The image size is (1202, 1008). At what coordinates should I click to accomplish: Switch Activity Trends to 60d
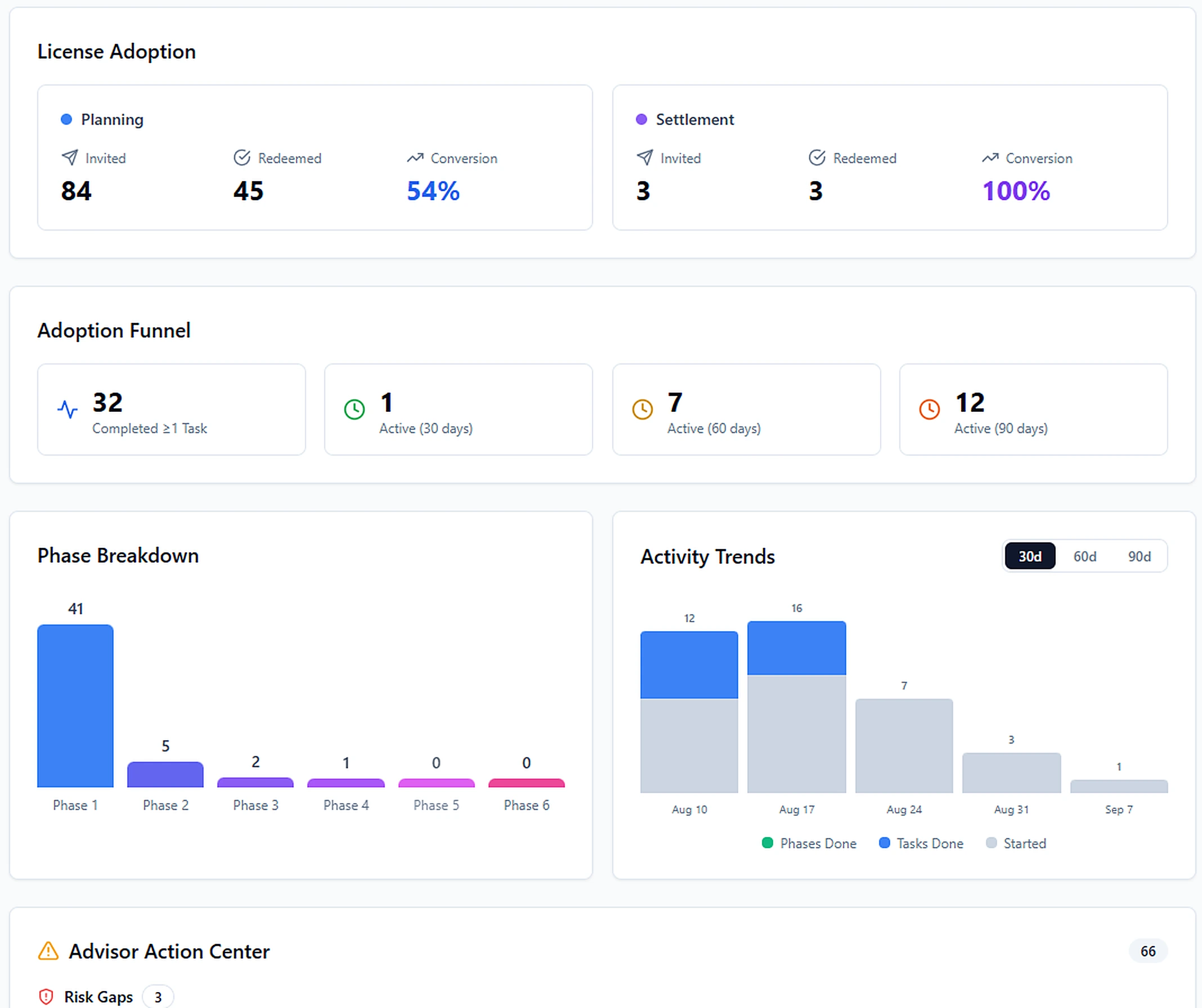coord(1084,556)
